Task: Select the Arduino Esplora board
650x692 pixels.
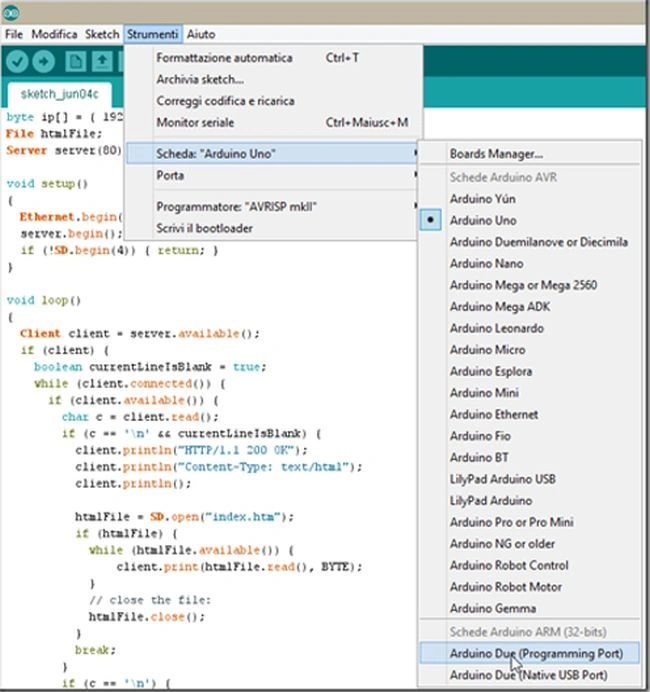Action: pos(530,372)
